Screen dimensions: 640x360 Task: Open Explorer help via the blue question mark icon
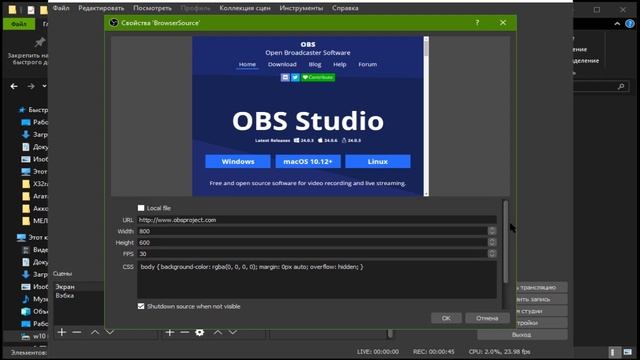[630, 24]
